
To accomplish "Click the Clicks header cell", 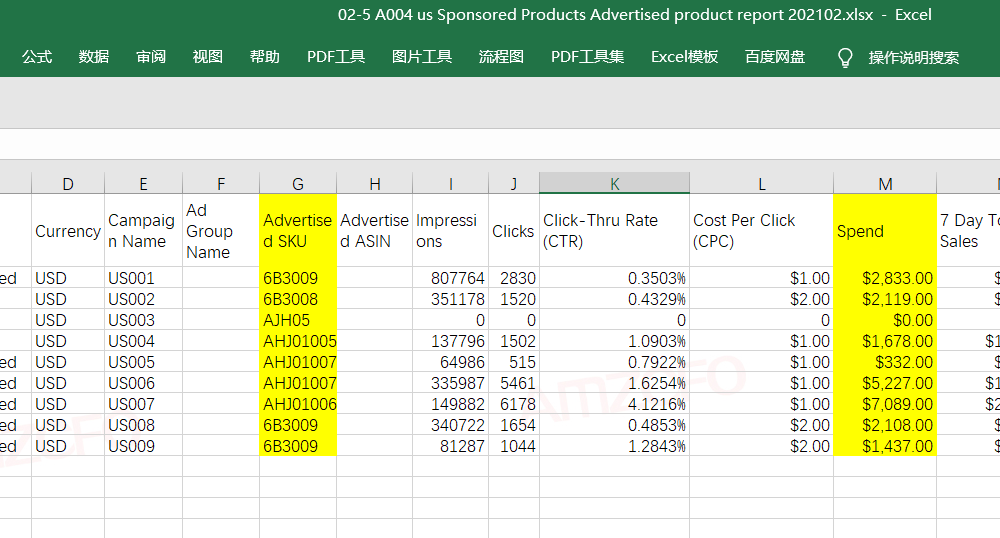I will point(514,231).
